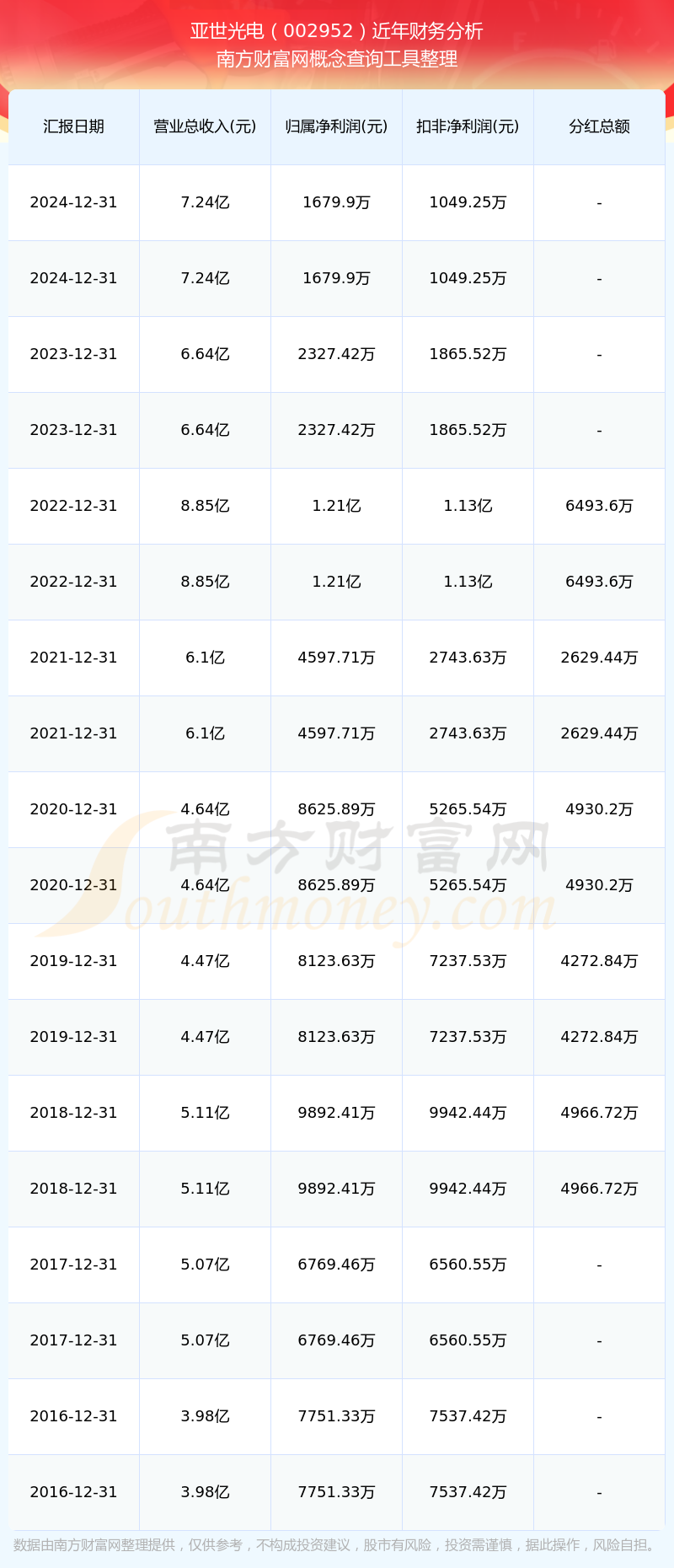This screenshot has width=674, height=1568.
Task: Select the first 3.98亿 revenue cell
Action: (205, 1416)
